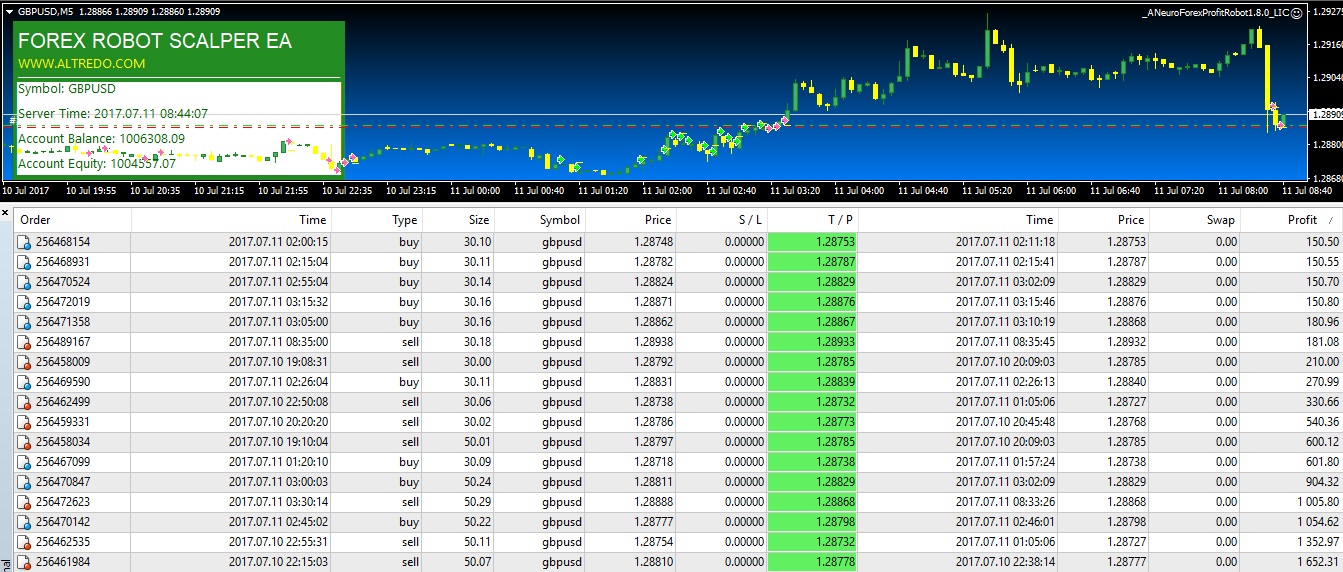The image size is (1343, 572).
Task: Sort by the Profit column header
Action: pos(1290,220)
